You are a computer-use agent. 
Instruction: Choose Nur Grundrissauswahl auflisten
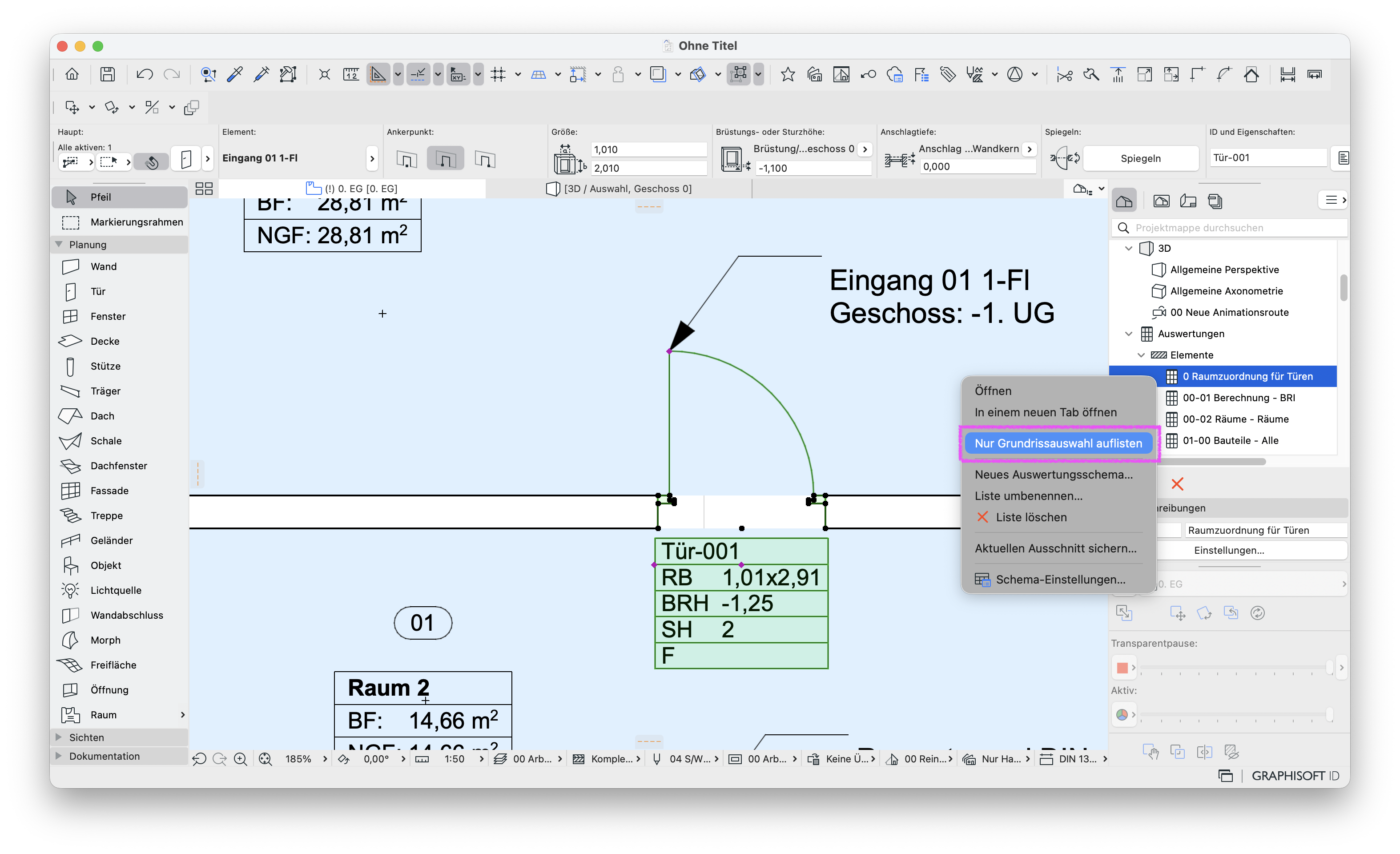(x=1058, y=443)
